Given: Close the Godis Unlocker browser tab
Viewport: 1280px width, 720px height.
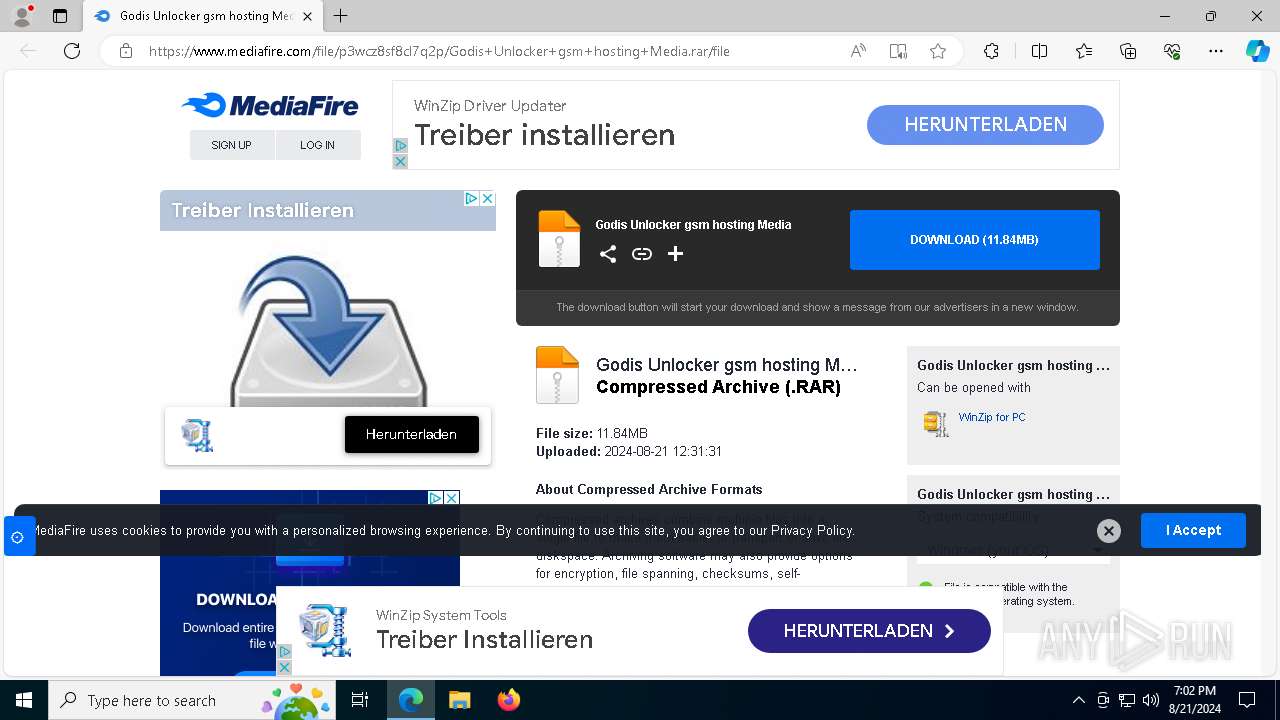Looking at the screenshot, I should [x=307, y=16].
